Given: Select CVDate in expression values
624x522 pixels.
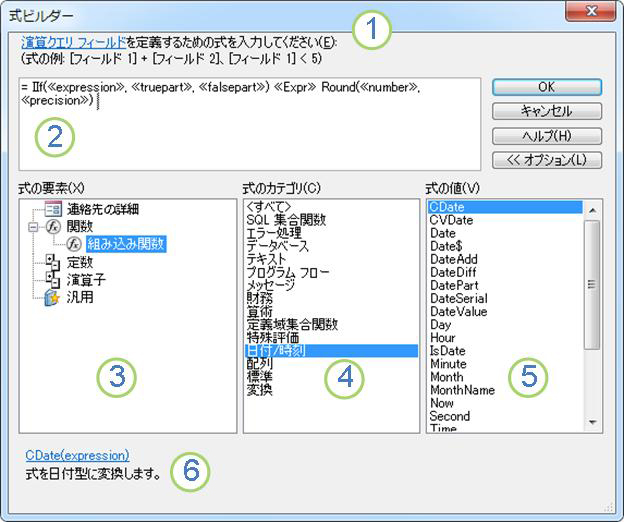Looking at the screenshot, I should [x=505, y=220].
